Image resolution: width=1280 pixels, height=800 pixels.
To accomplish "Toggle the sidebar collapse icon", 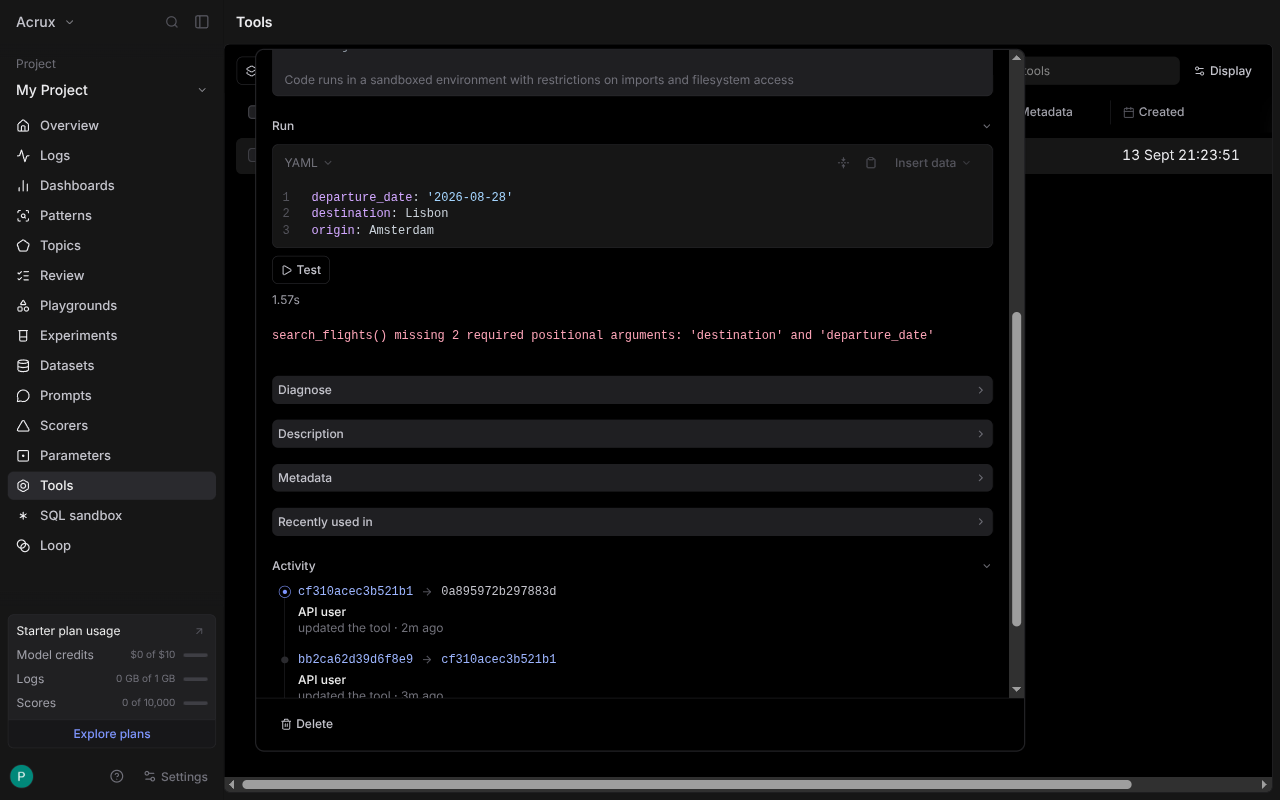I will [202, 22].
